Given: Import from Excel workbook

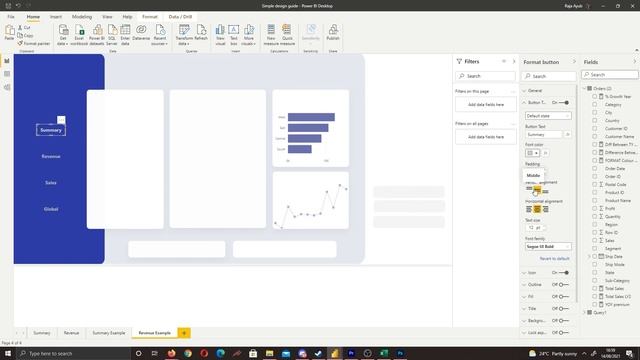Looking at the screenshot, I should point(79,35).
